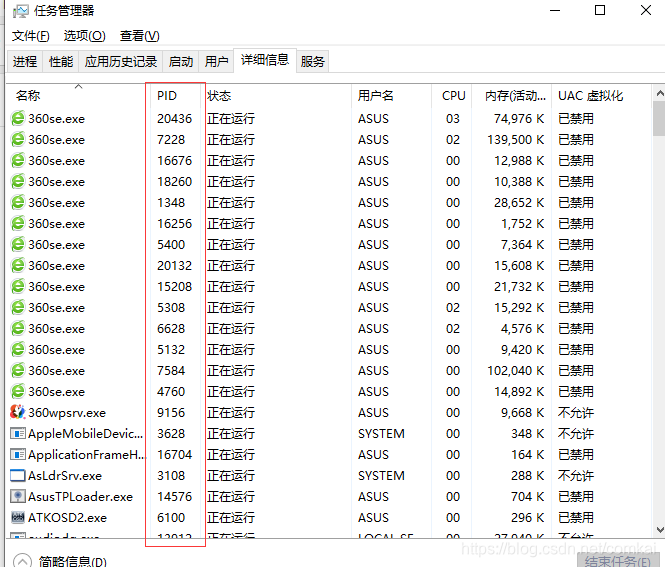This screenshot has height=567, width=665.
Task: Click the 360se.exe icon with PID 20436
Action: (18, 118)
